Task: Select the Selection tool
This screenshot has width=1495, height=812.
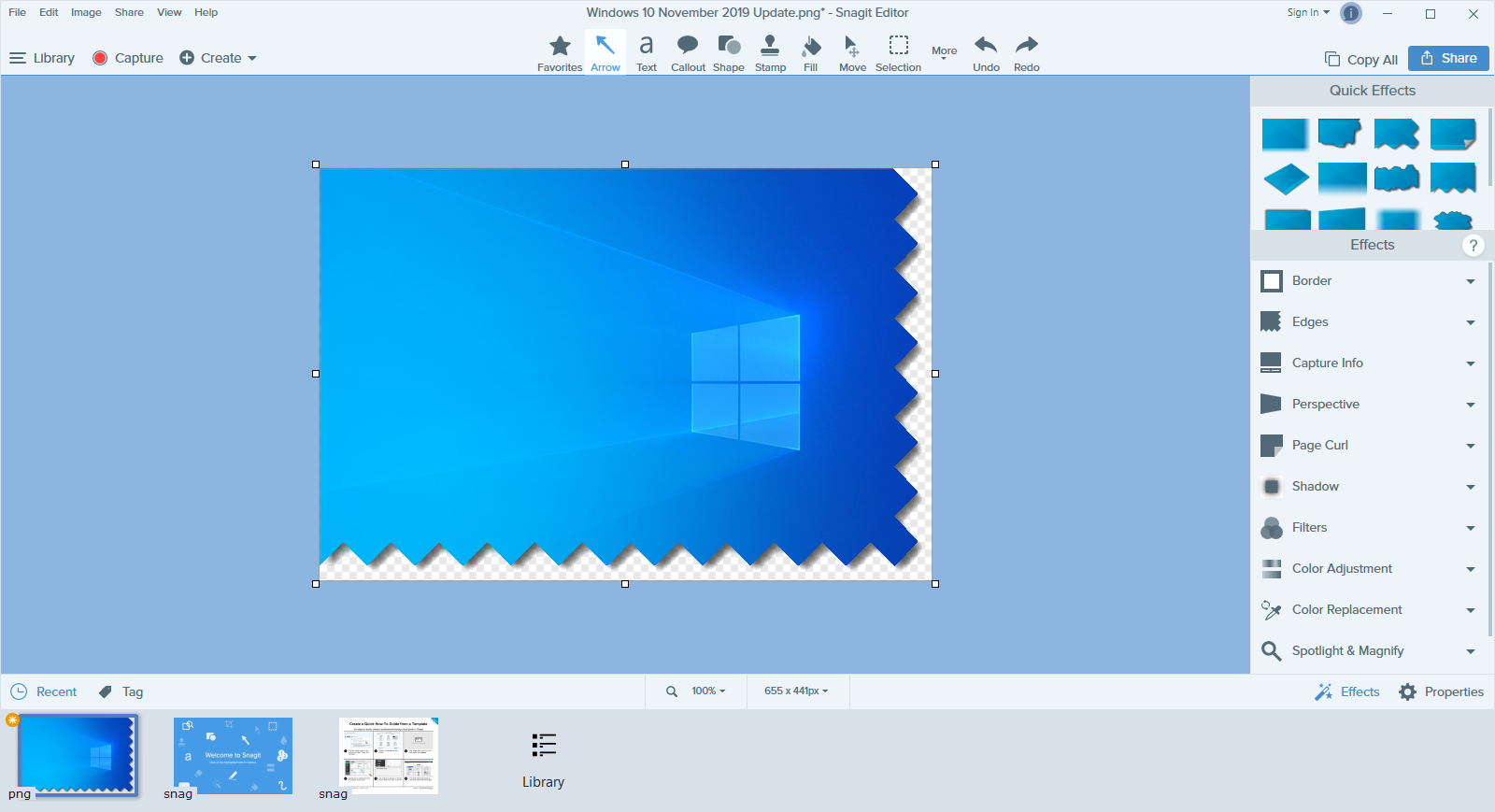Action: point(898,53)
